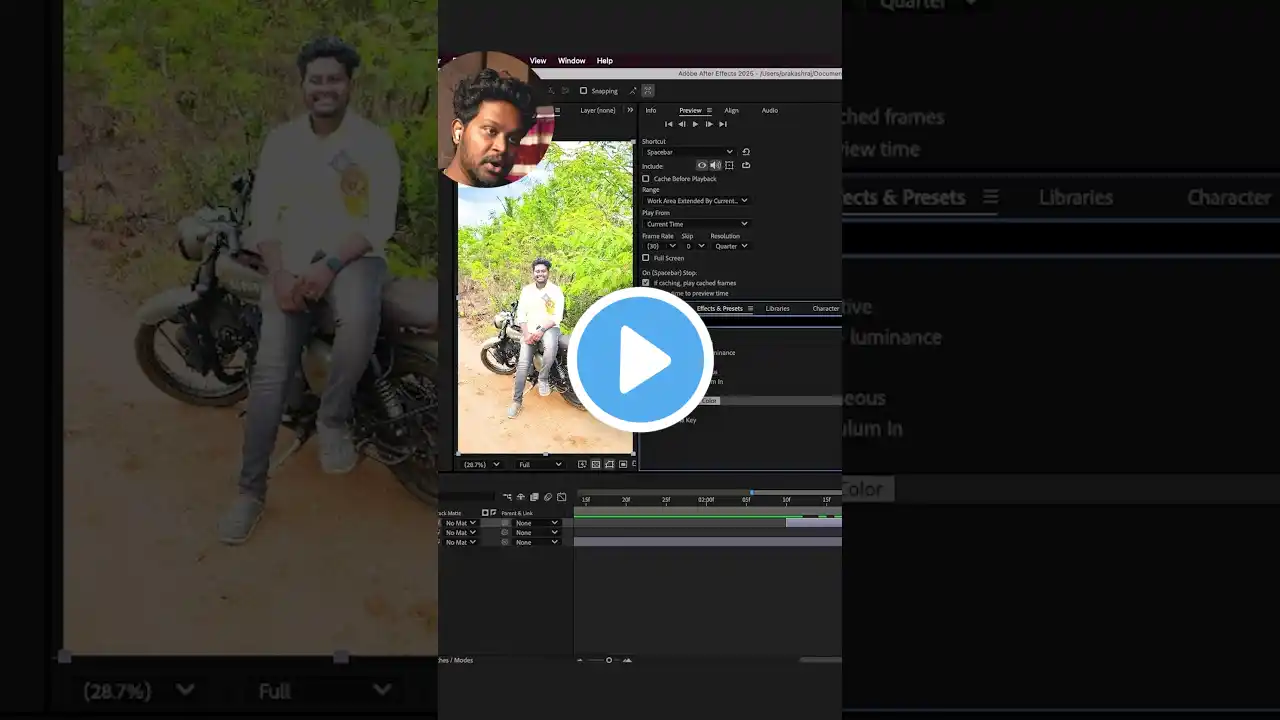Open the View menu
The width and height of the screenshot is (1280, 720).
click(538, 61)
